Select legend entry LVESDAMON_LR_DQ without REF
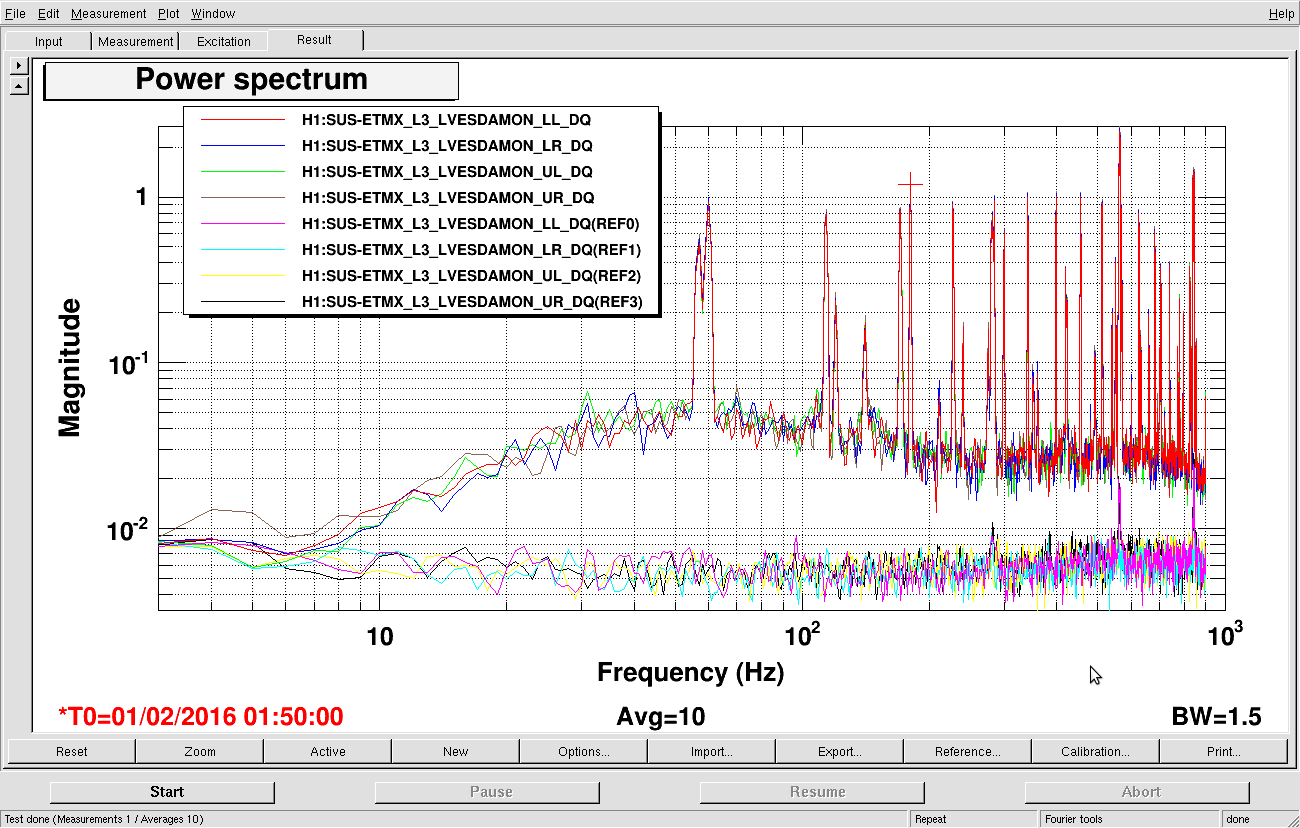The image size is (1300, 828). pos(447,146)
